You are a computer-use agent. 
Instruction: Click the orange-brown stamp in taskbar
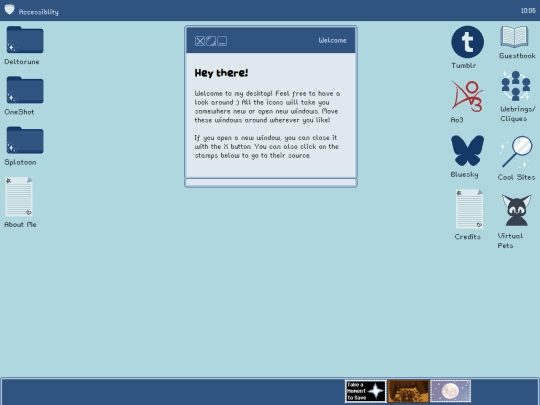pos(408,391)
